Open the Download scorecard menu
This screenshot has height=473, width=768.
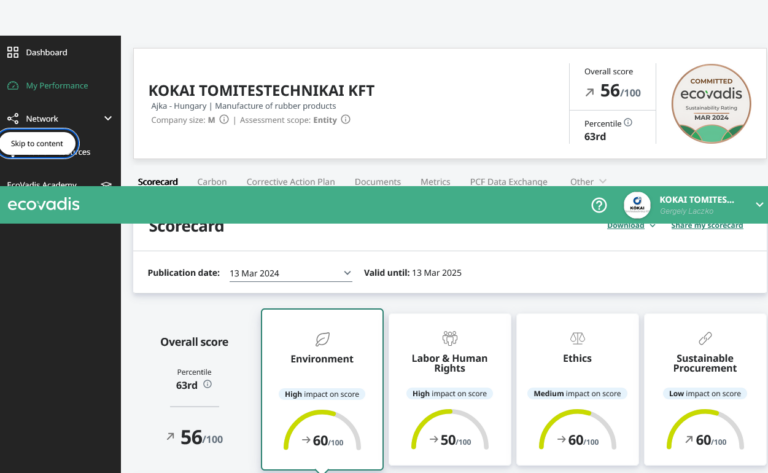pos(631,226)
